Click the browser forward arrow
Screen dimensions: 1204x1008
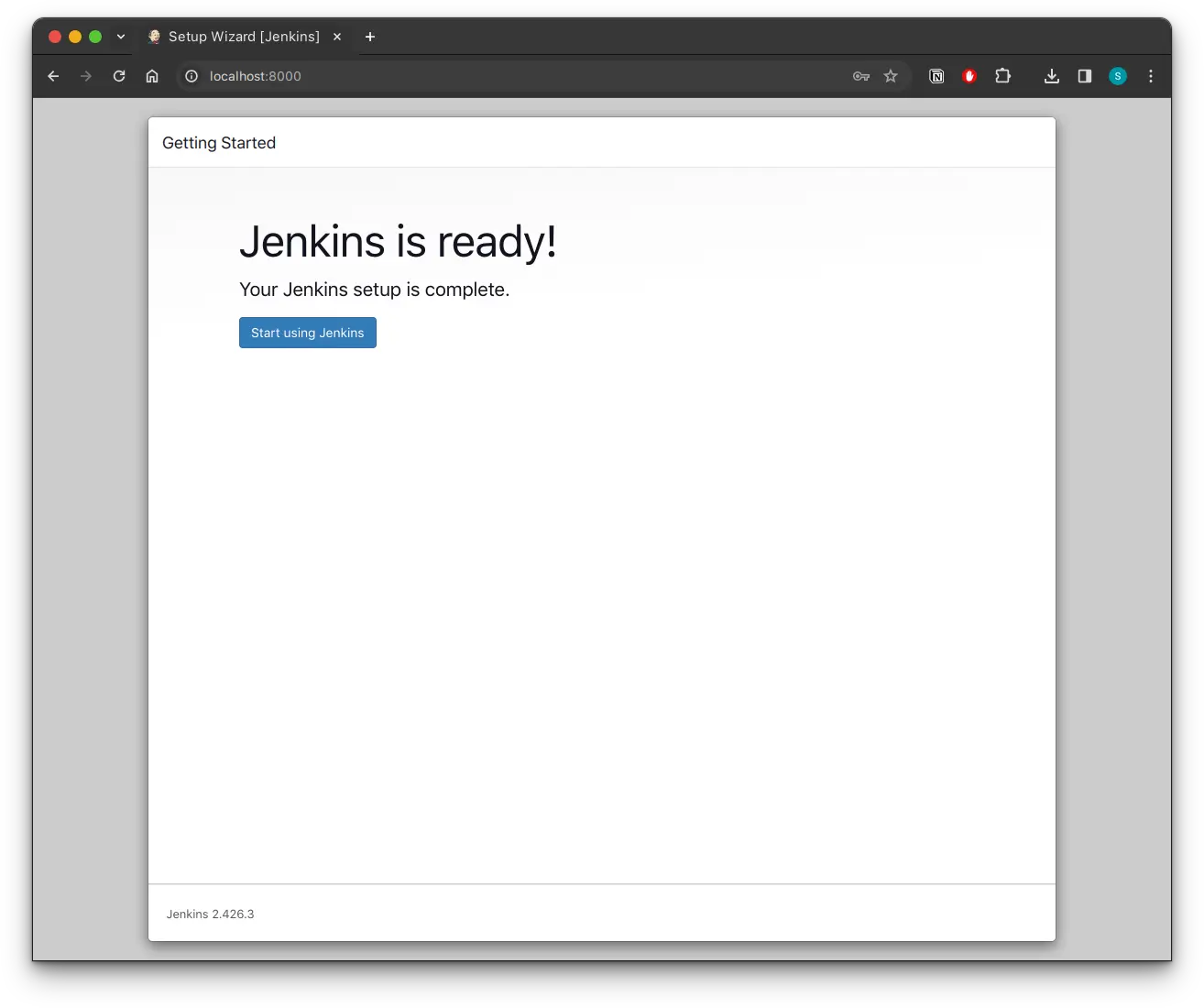(86, 76)
